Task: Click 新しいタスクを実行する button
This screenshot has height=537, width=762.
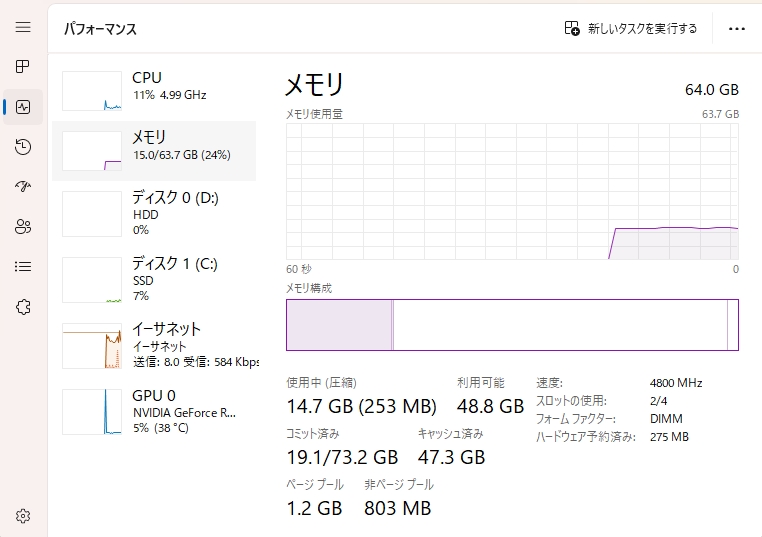Action: (631, 29)
